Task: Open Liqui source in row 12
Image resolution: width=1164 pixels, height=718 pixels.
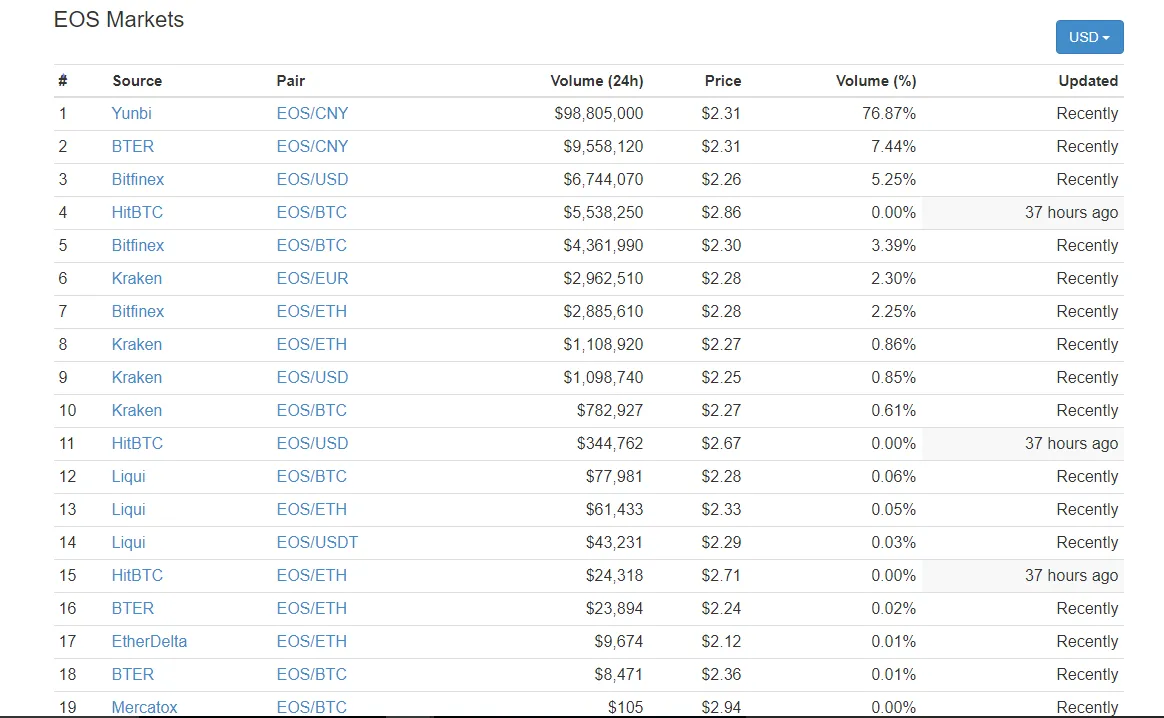Action: coord(128,477)
